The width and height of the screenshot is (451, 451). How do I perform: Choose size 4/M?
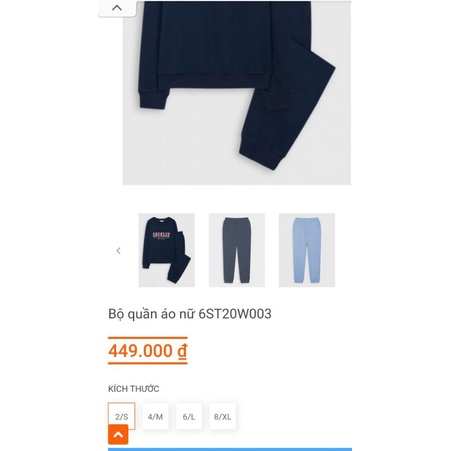[155, 416]
